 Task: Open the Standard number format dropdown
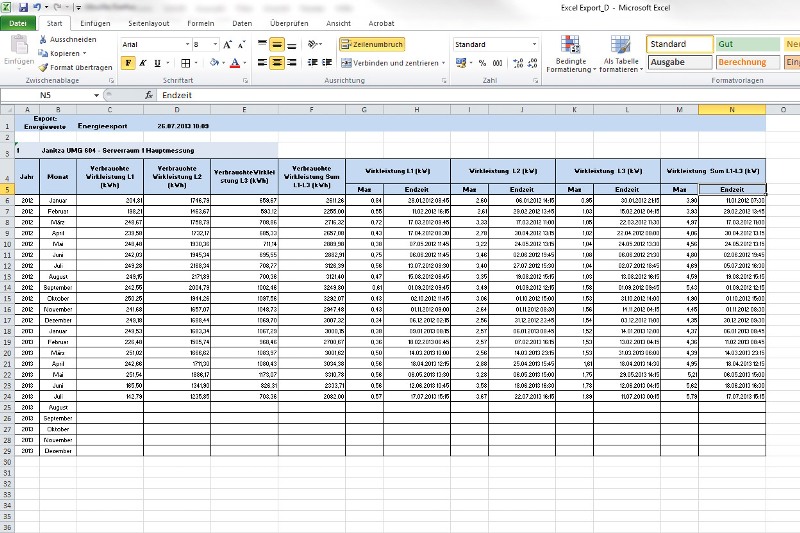click(534, 44)
